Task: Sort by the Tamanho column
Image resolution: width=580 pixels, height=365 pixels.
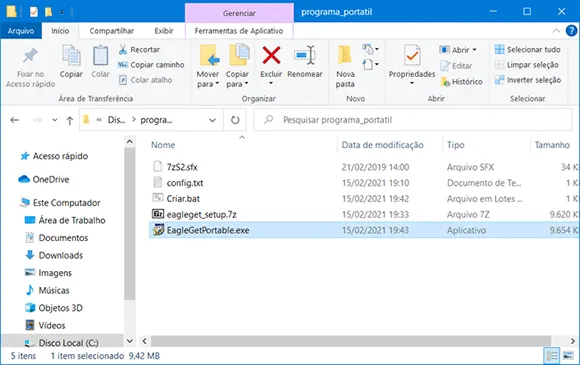Action: click(x=552, y=145)
